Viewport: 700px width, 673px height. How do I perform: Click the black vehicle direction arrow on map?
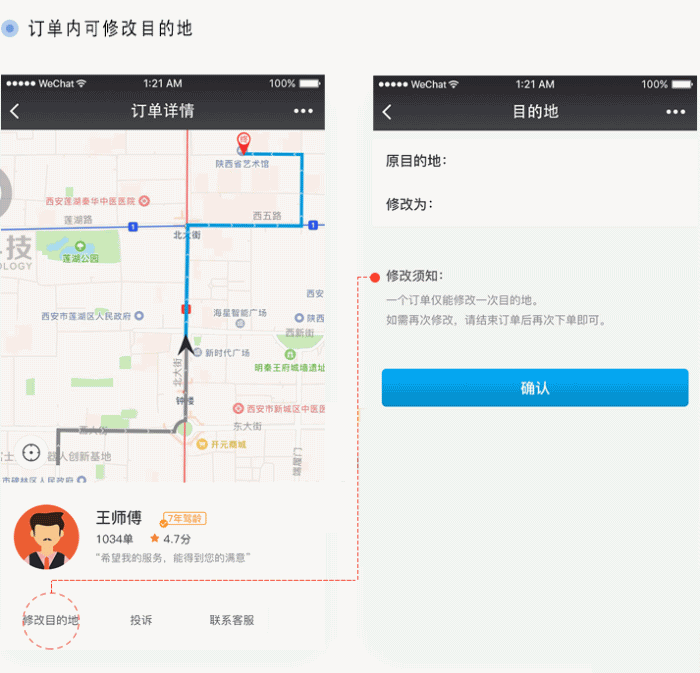pos(185,345)
